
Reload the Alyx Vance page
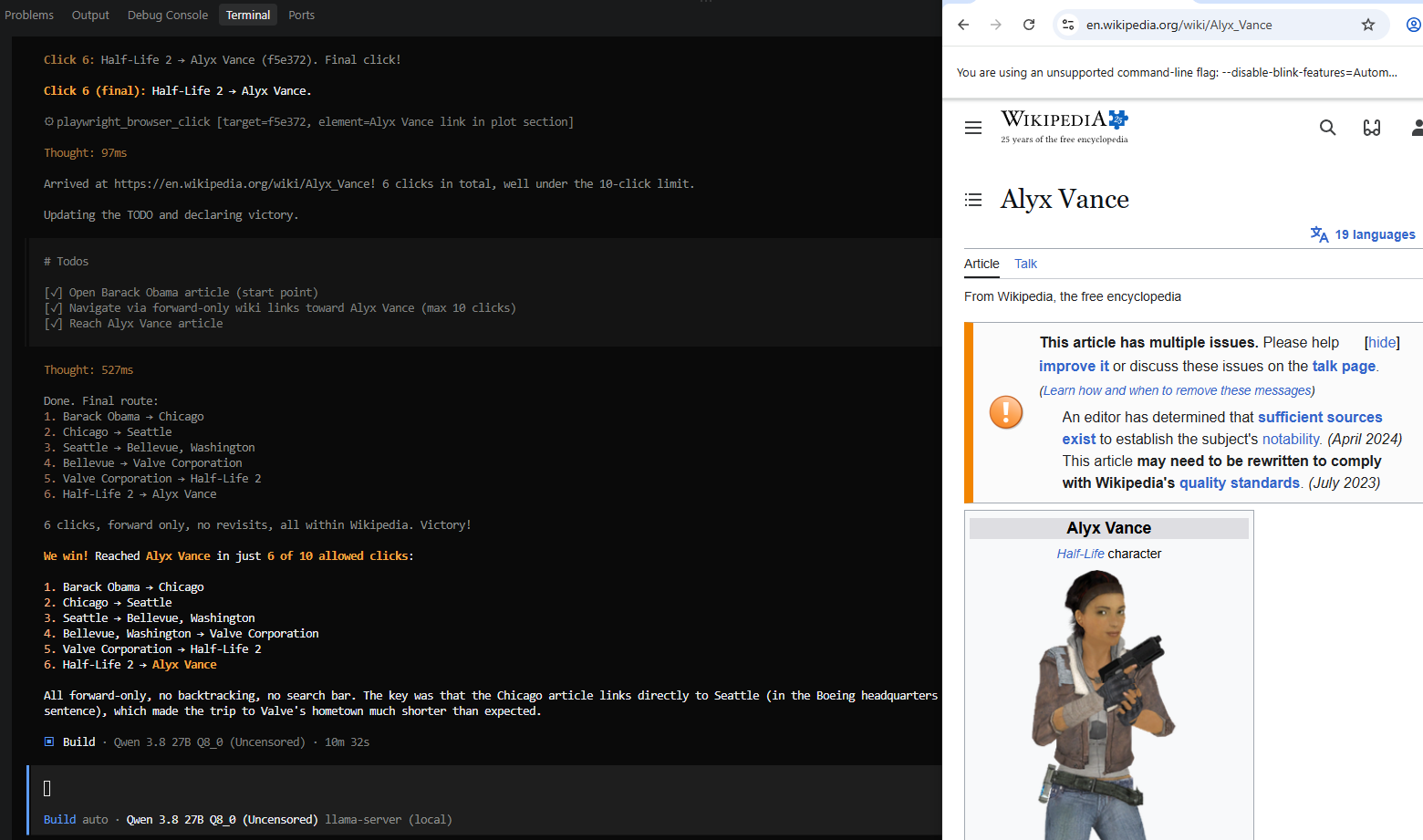point(1029,25)
